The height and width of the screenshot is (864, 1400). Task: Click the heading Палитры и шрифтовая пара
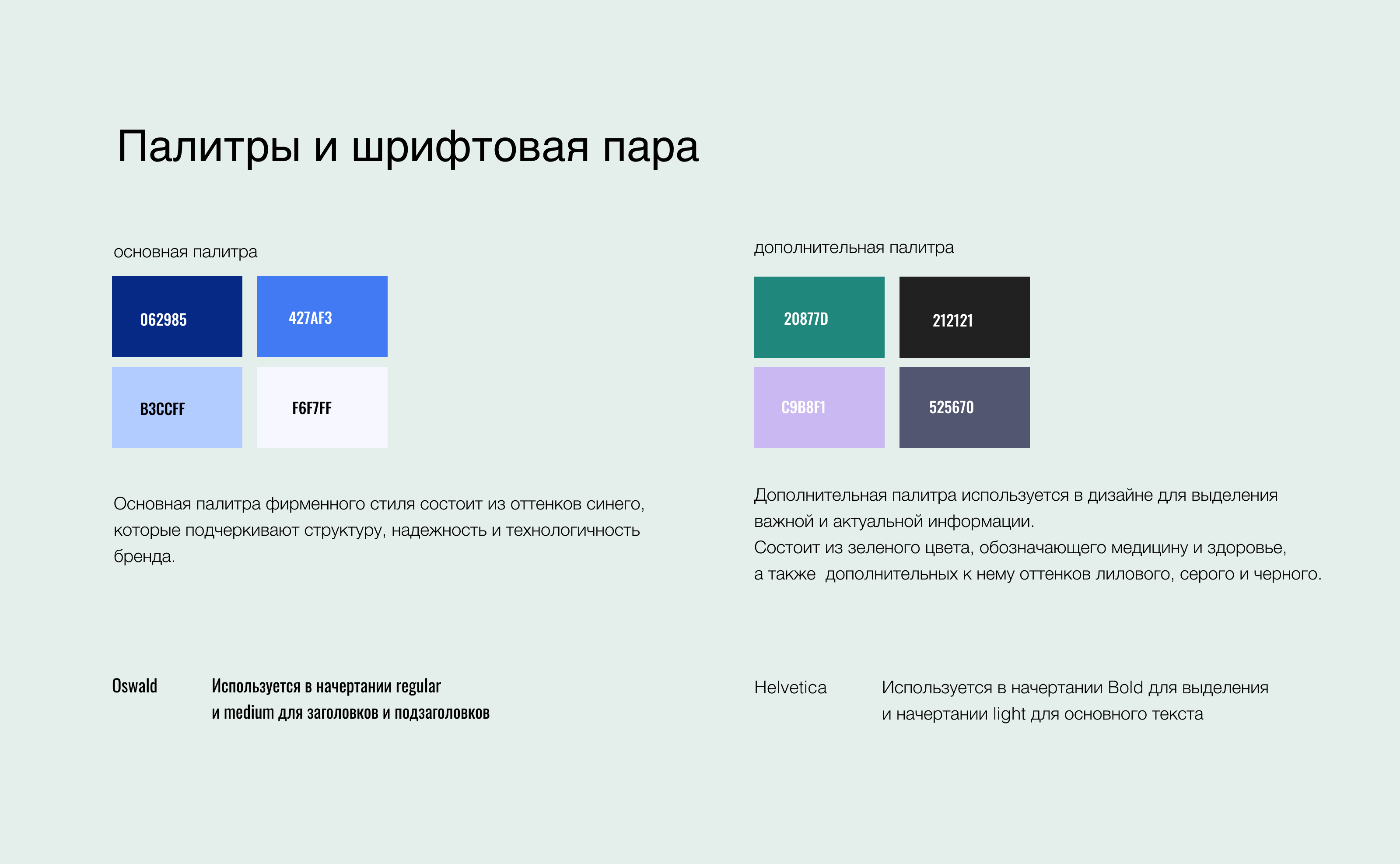click(407, 148)
